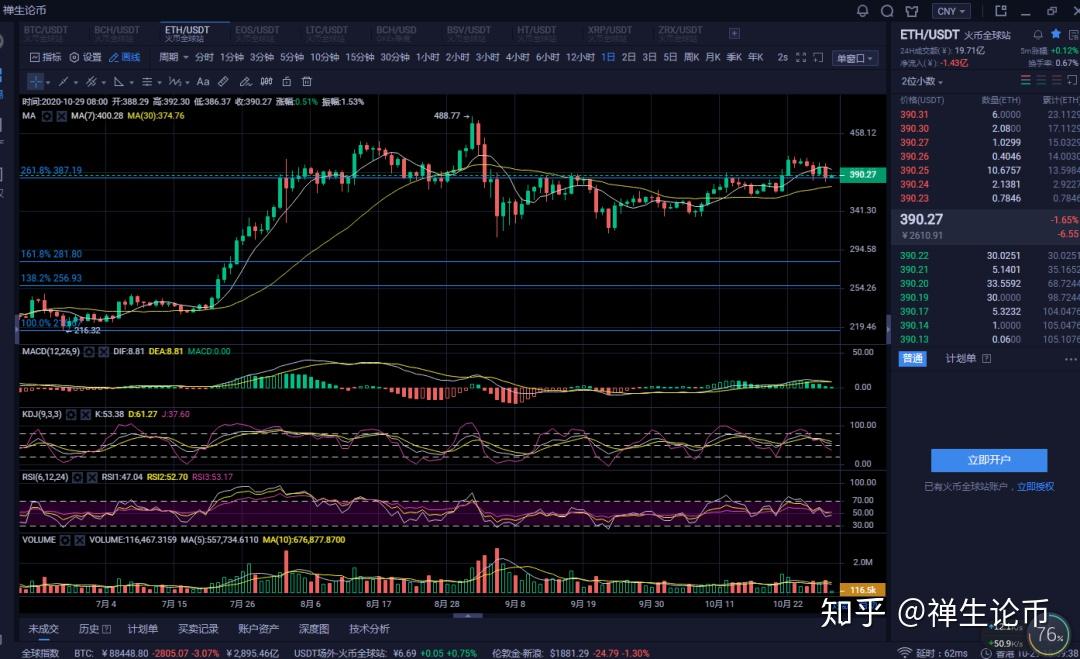
Task: Open the three-dot menu beside 计划单
Action: [1070, 359]
